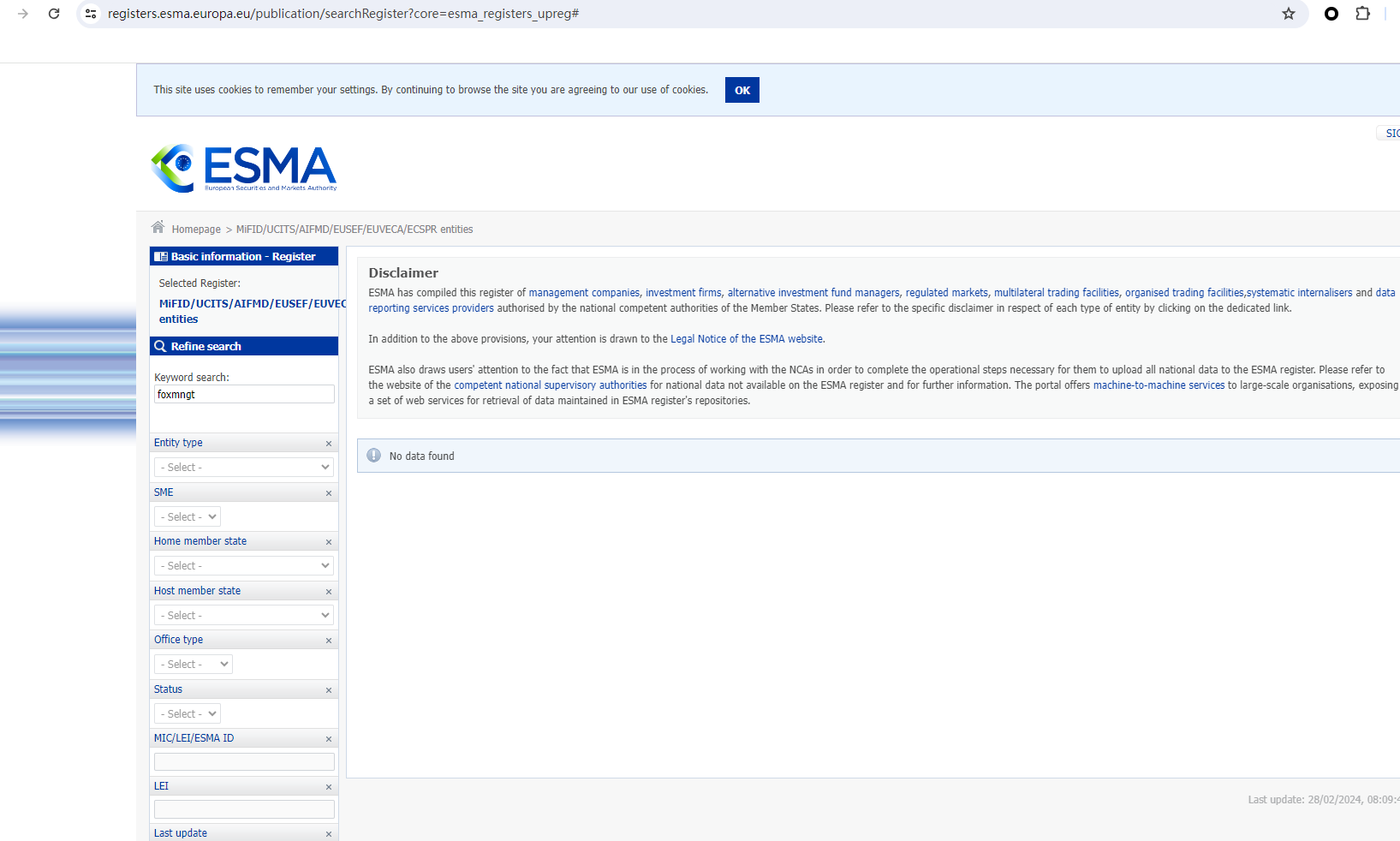Screen dimensions: 1400x841
Task: Open the Host member state dropdown
Action: point(244,616)
